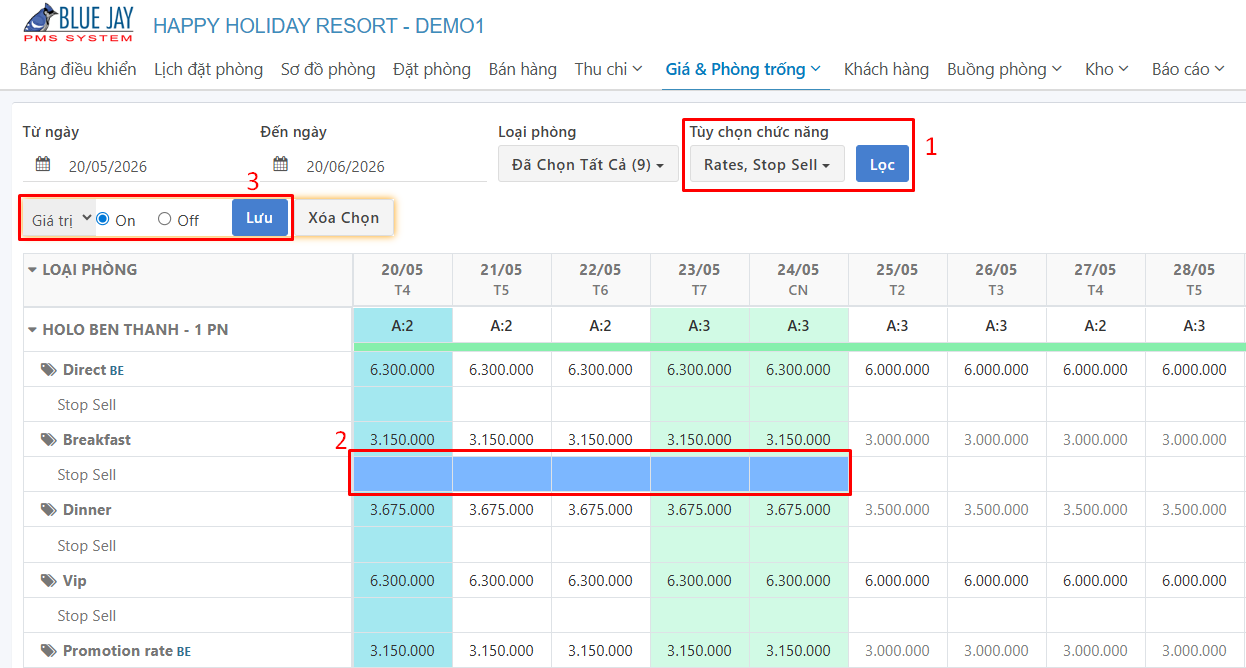Open the Đặt phòng page
The image size is (1246, 668).
[432, 69]
